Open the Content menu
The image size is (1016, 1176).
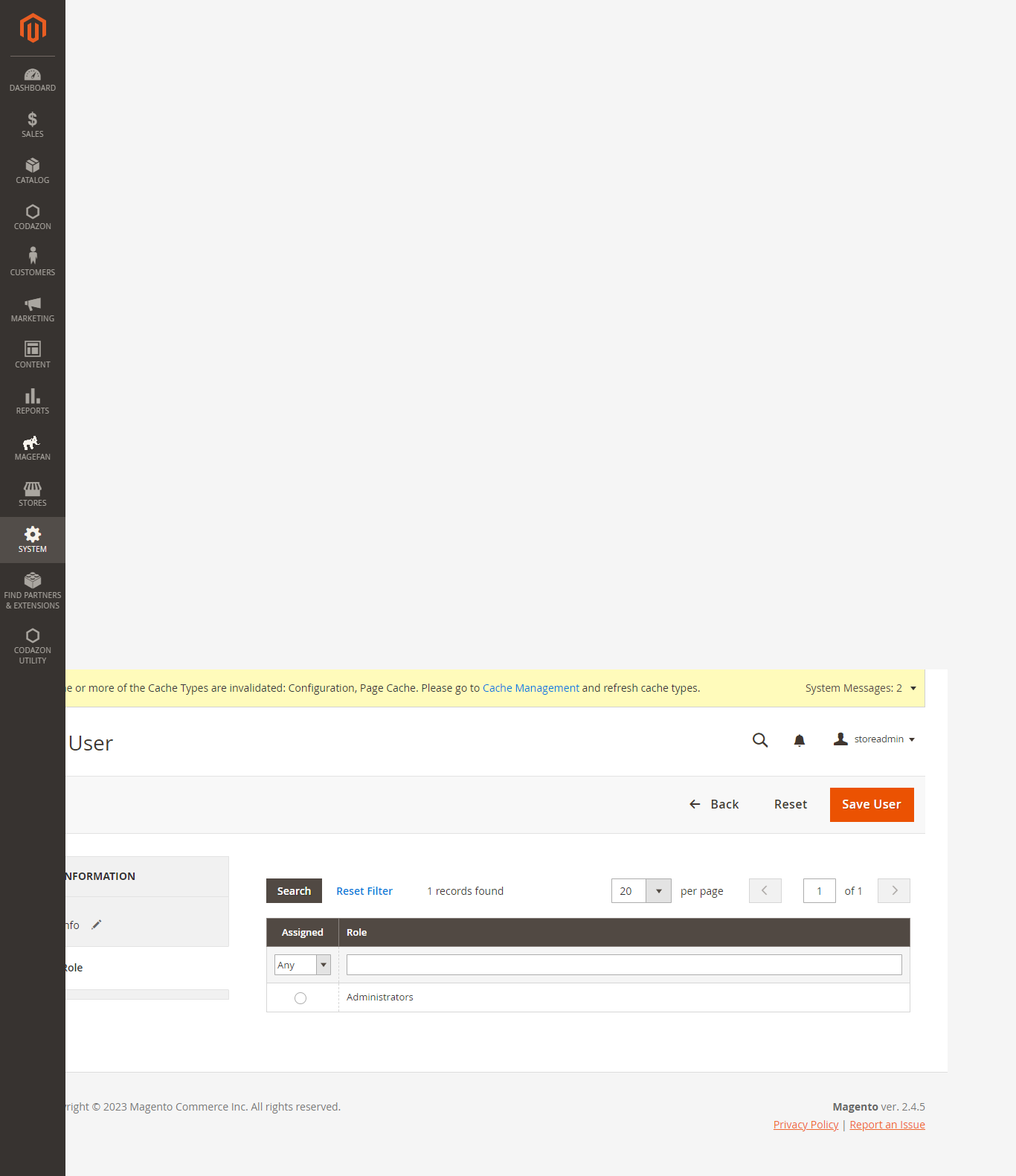[33, 356]
